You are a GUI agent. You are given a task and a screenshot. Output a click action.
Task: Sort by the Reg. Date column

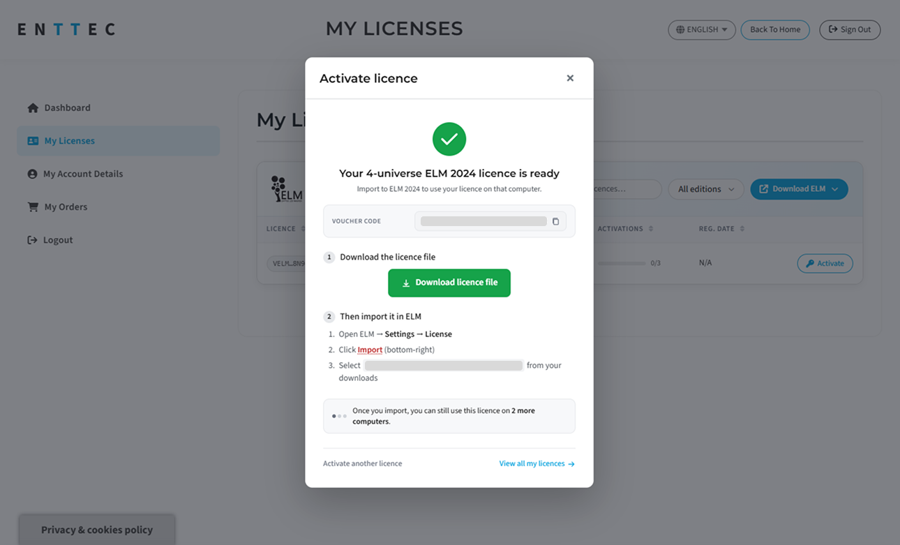[x=721, y=229]
